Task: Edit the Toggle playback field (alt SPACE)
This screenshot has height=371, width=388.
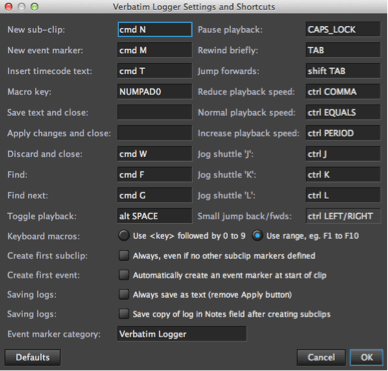Action: click(155, 216)
